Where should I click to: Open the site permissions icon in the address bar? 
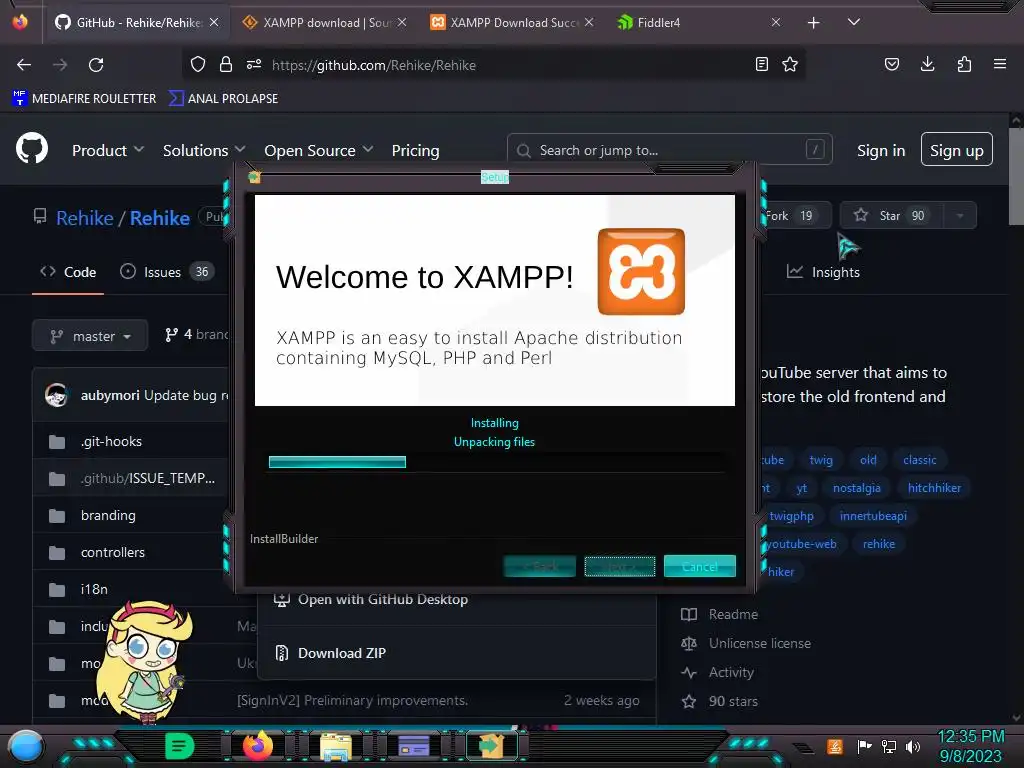point(254,64)
